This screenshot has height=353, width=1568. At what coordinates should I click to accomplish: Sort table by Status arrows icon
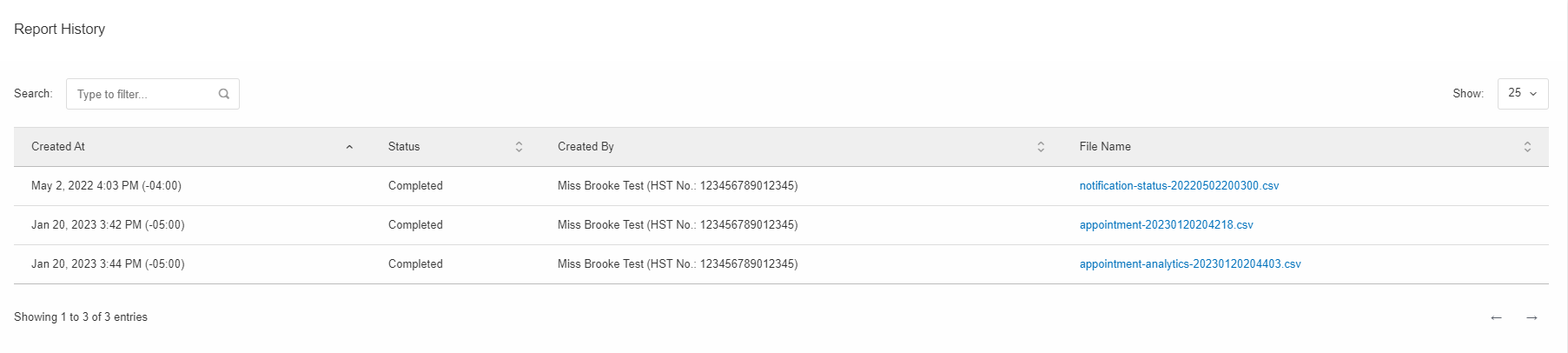(519, 147)
